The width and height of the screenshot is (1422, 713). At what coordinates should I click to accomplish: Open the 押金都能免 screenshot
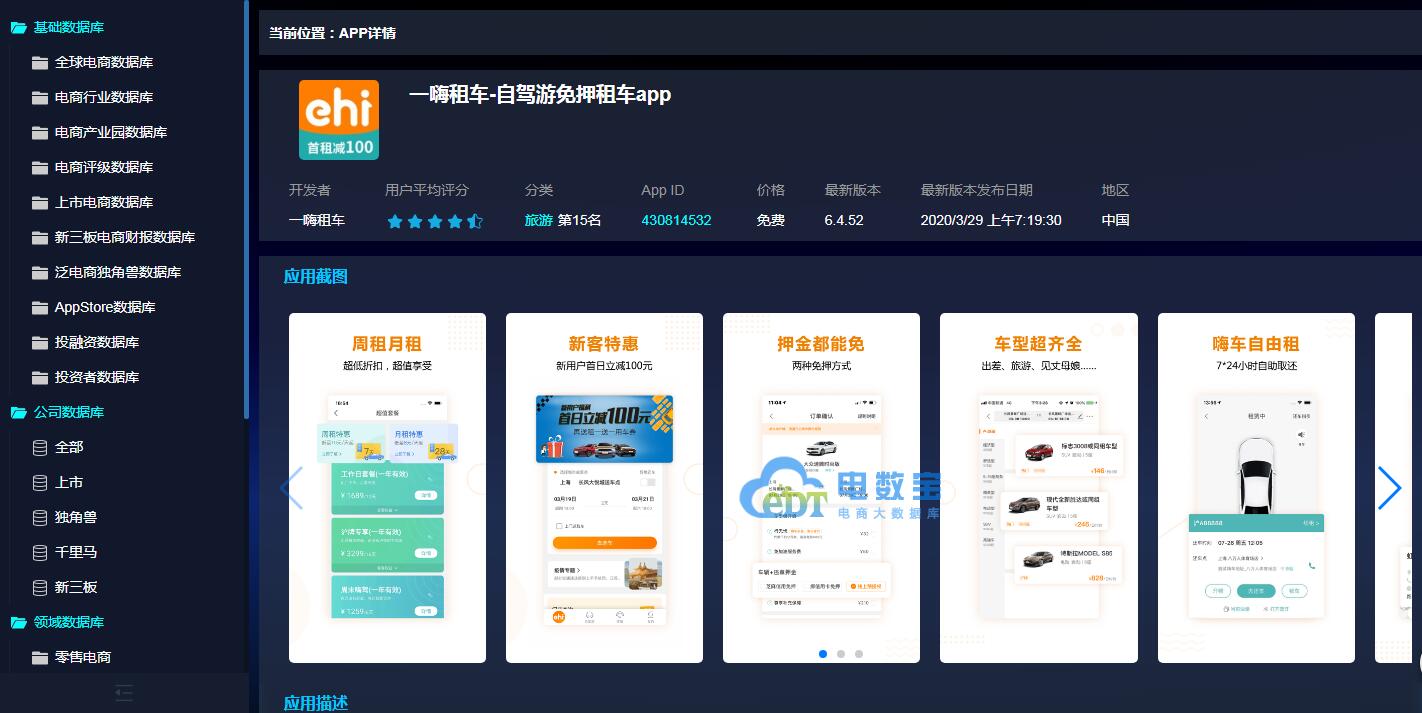821,488
